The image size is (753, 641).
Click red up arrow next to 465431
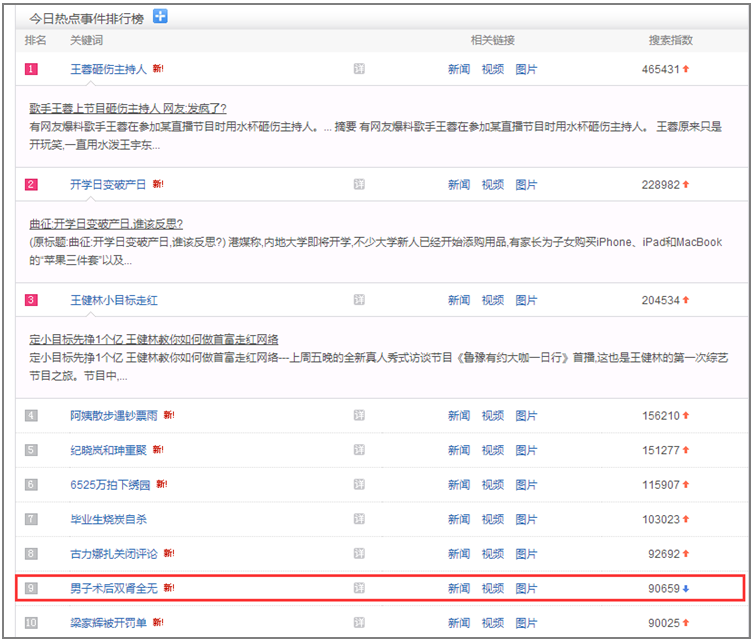click(686, 70)
